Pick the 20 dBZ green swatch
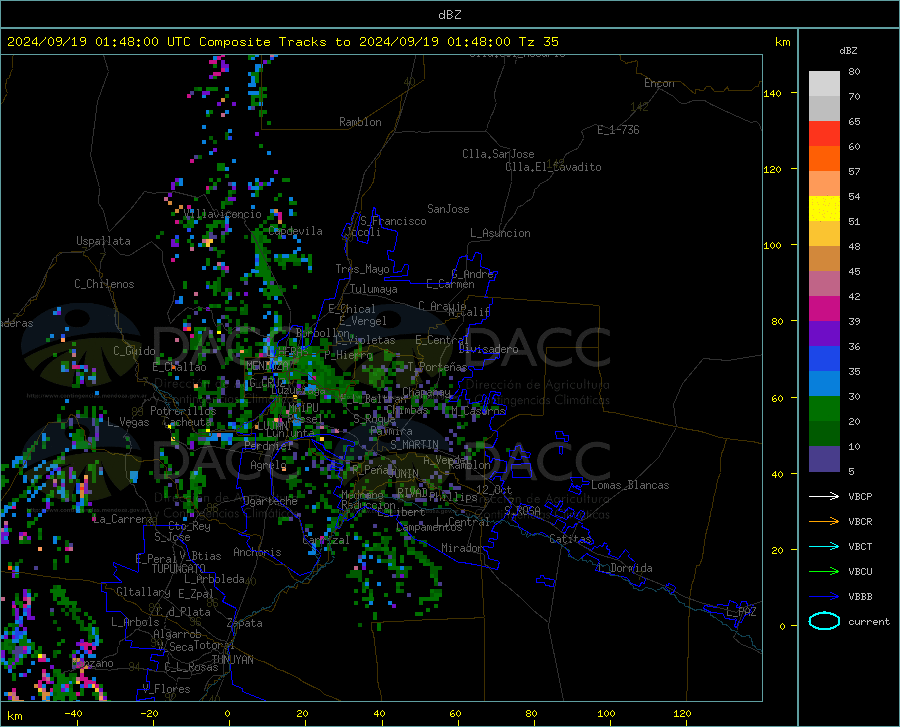 click(x=824, y=409)
